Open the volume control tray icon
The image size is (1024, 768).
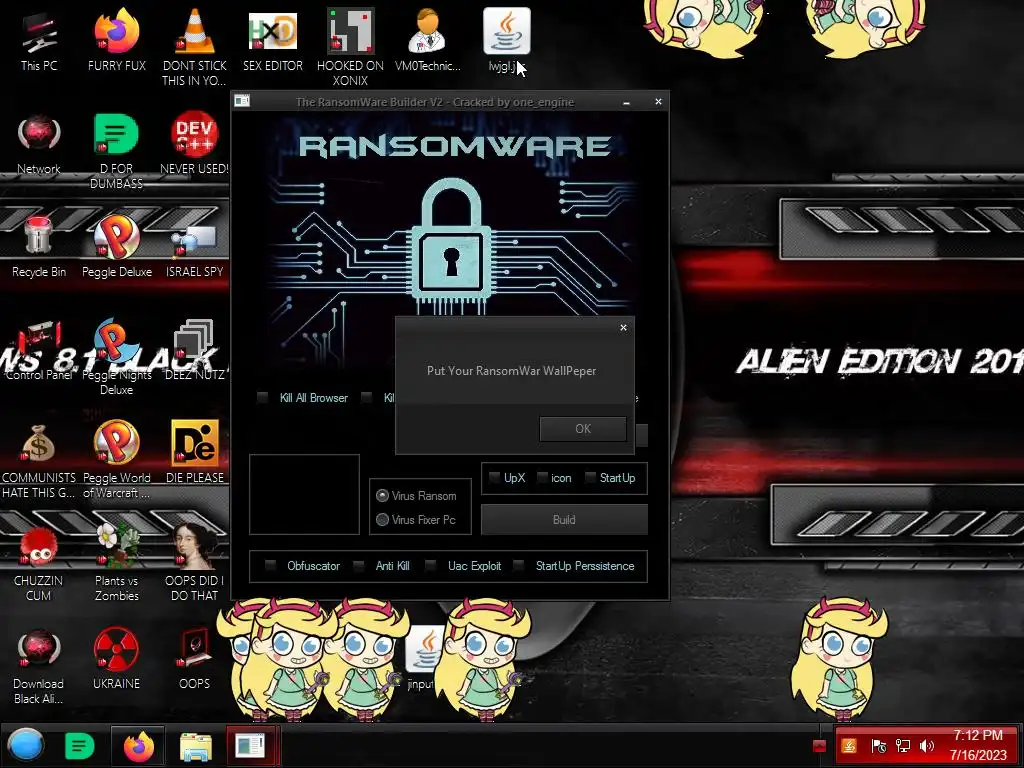pyautogui.click(x=926, y=746)
